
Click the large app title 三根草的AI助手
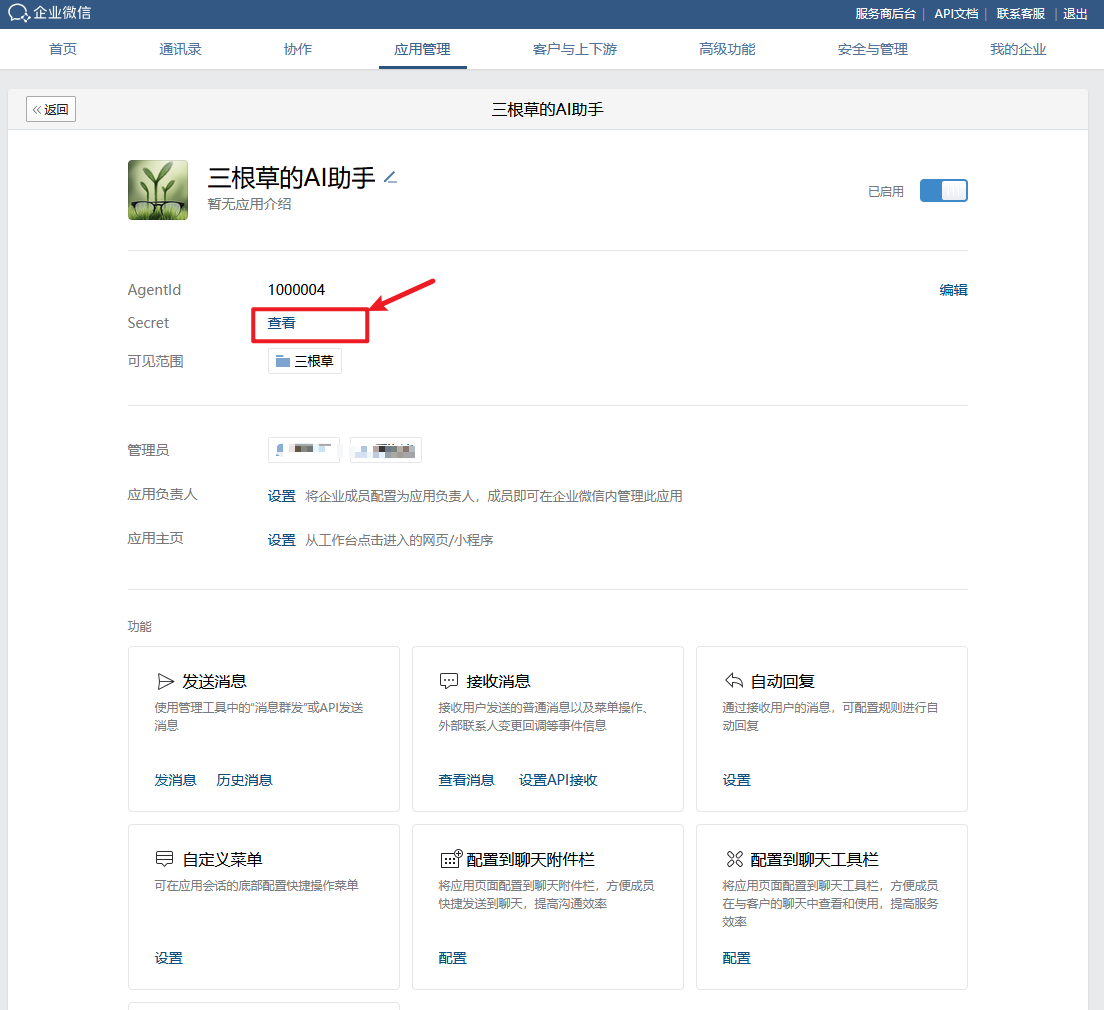pos(291,177)
